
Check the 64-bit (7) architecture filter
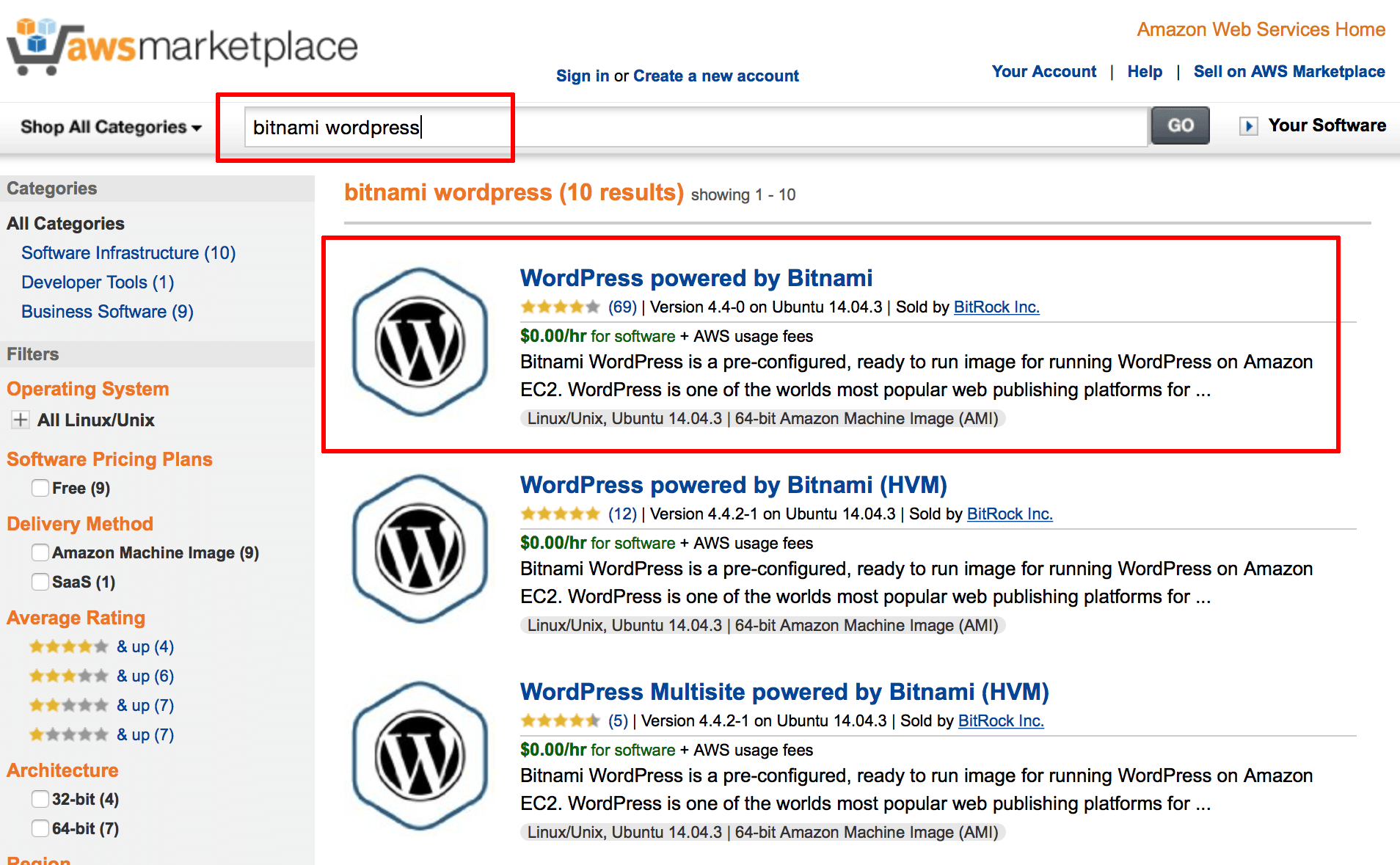[40, 828]
